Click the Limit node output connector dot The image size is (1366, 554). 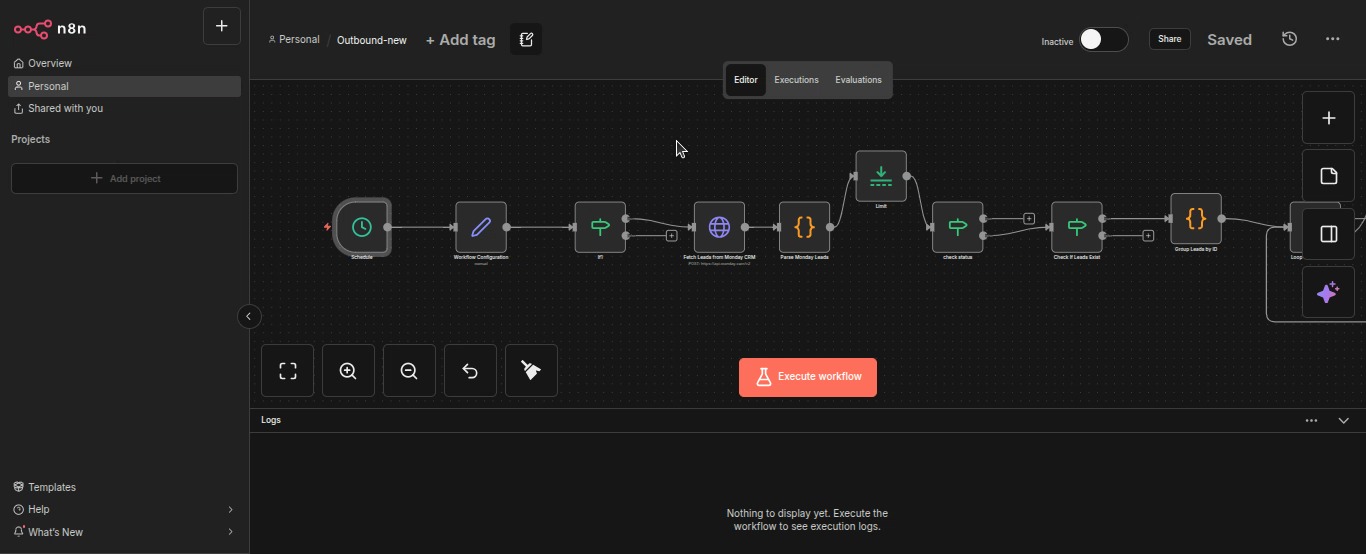[x=907, y=176]
